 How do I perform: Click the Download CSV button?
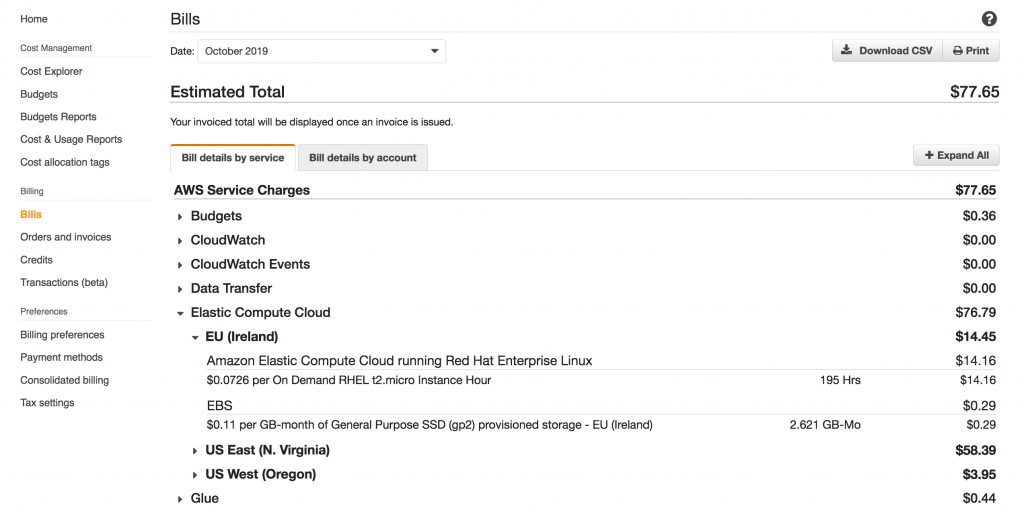[x=887, y=50]
